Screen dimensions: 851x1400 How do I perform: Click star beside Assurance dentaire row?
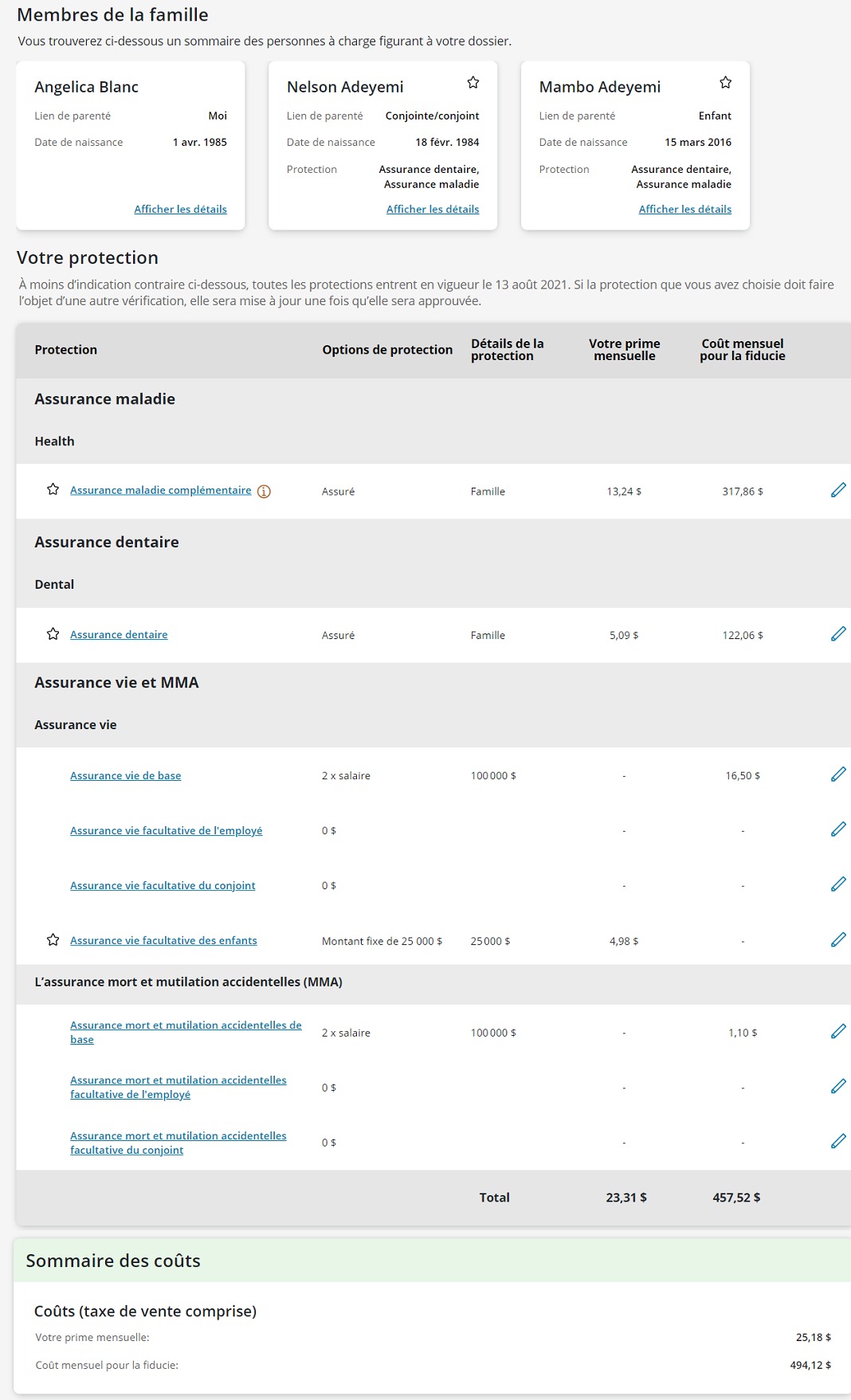[53, 633]
